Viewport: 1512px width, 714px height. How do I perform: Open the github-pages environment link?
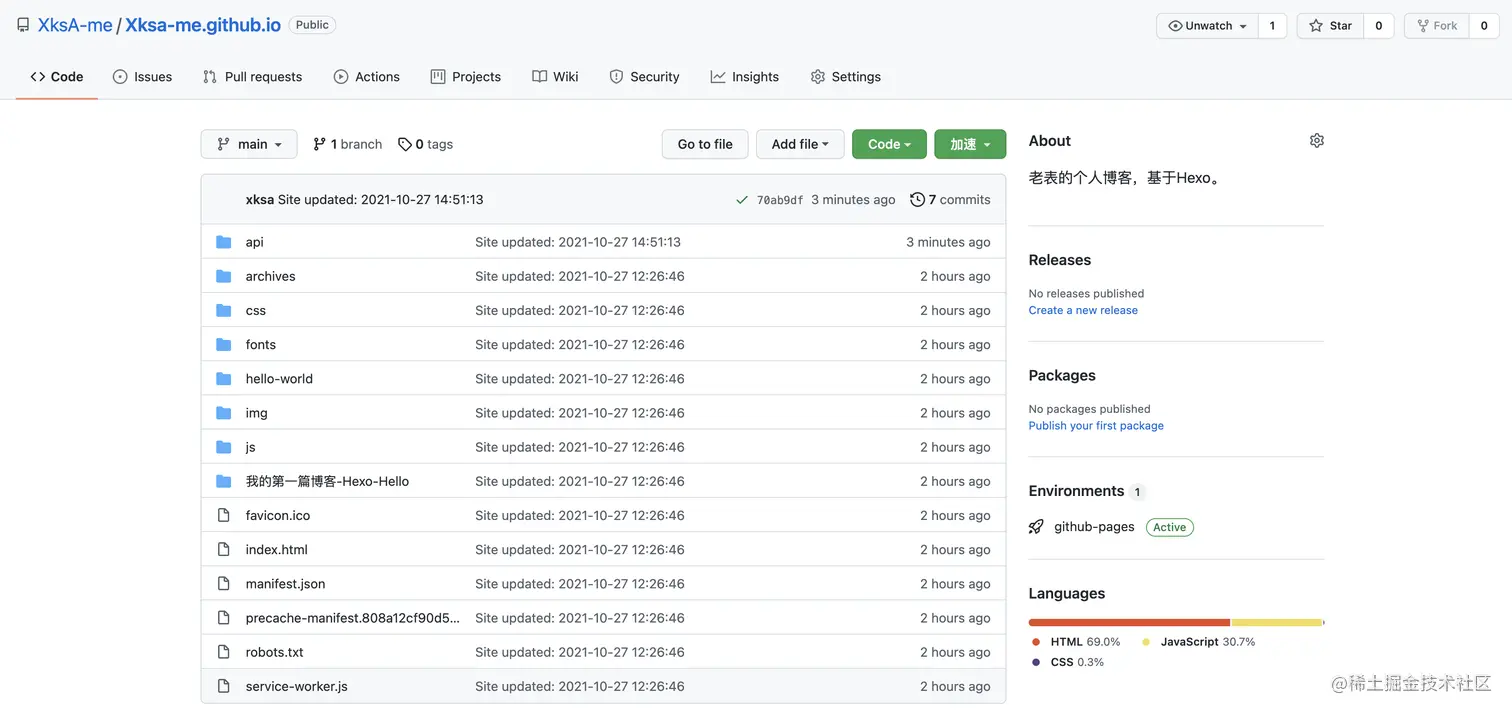click(1094, 527)
